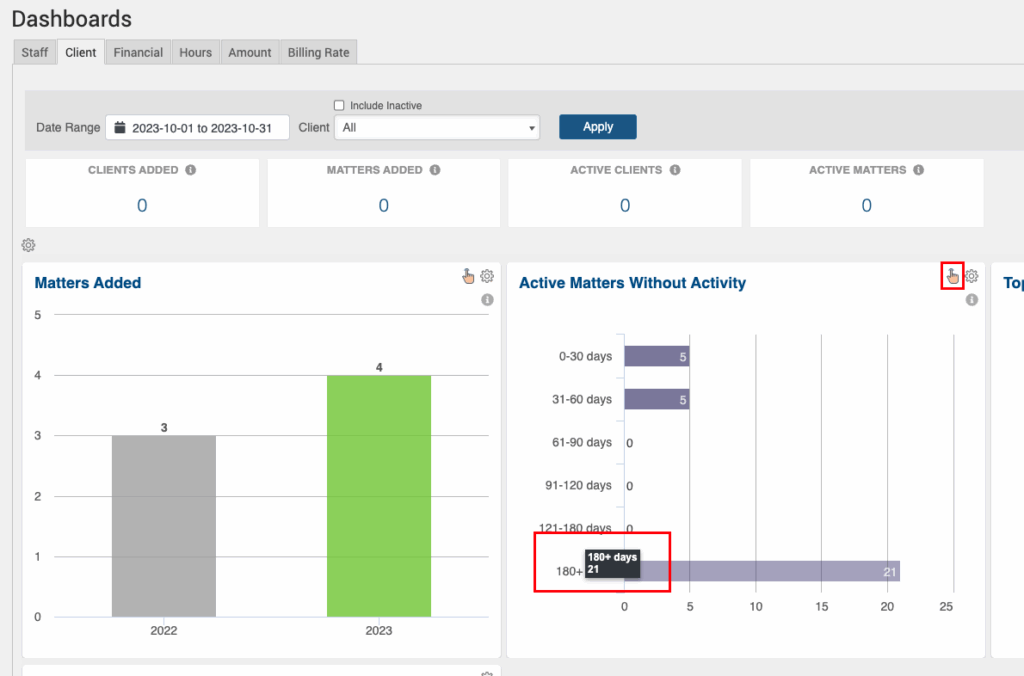1024x676 pixels.
Task: Click the green 2023 bar in Matters Added
Action: click(378, 495)
